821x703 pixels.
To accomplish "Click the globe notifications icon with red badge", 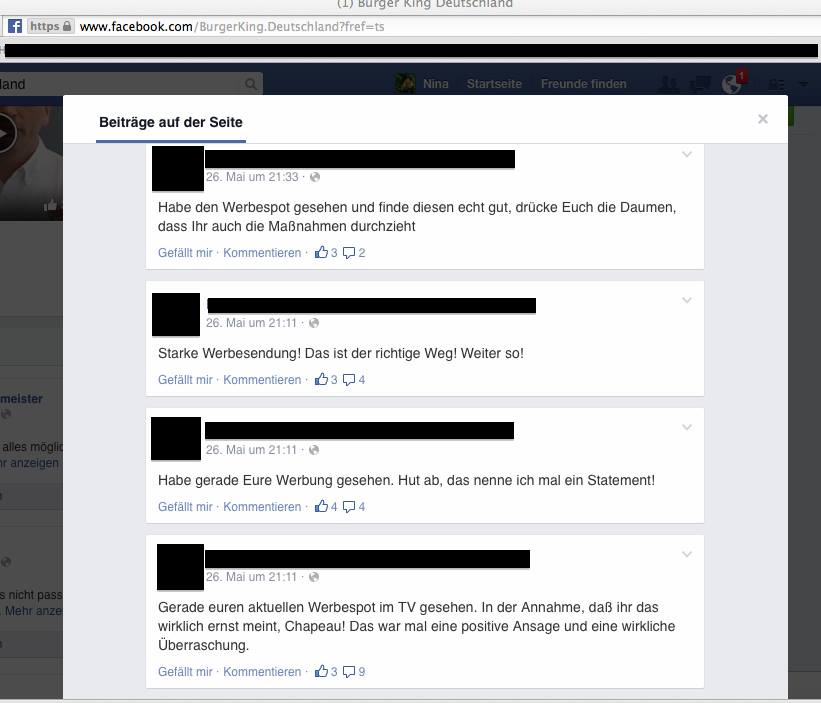I will tap(731, 84).
